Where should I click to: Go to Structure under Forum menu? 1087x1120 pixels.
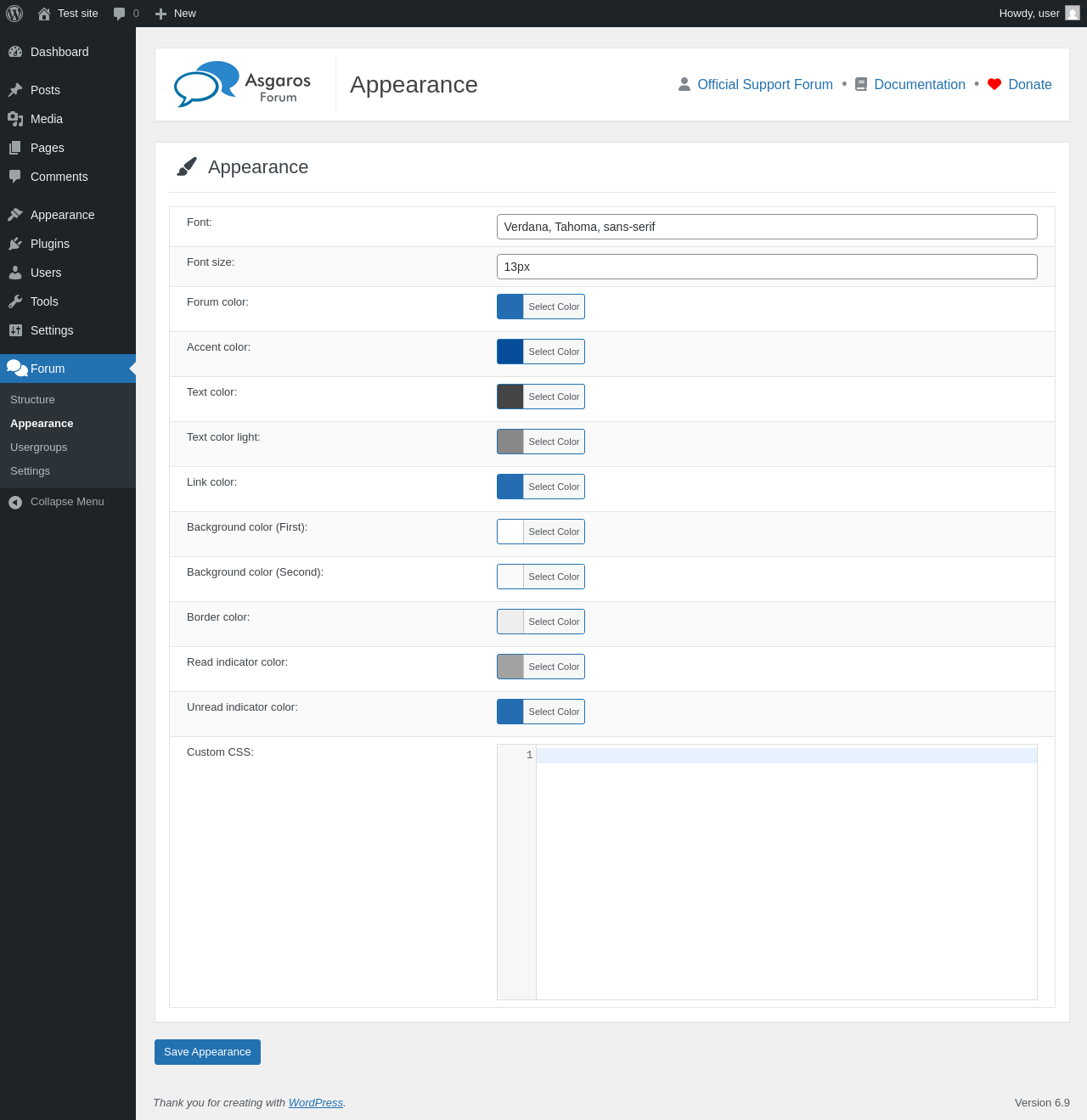[32, 400]
